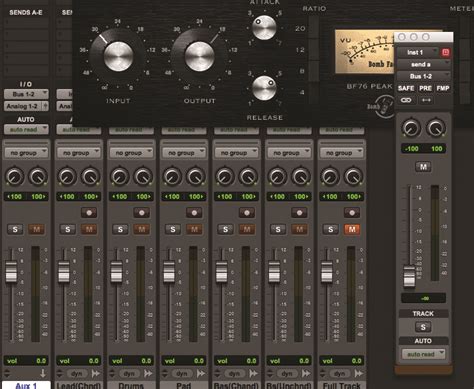The height and width of the screenshot is (389, 474).
Task: Click the FMP button in send window
Action: (443, 88)
